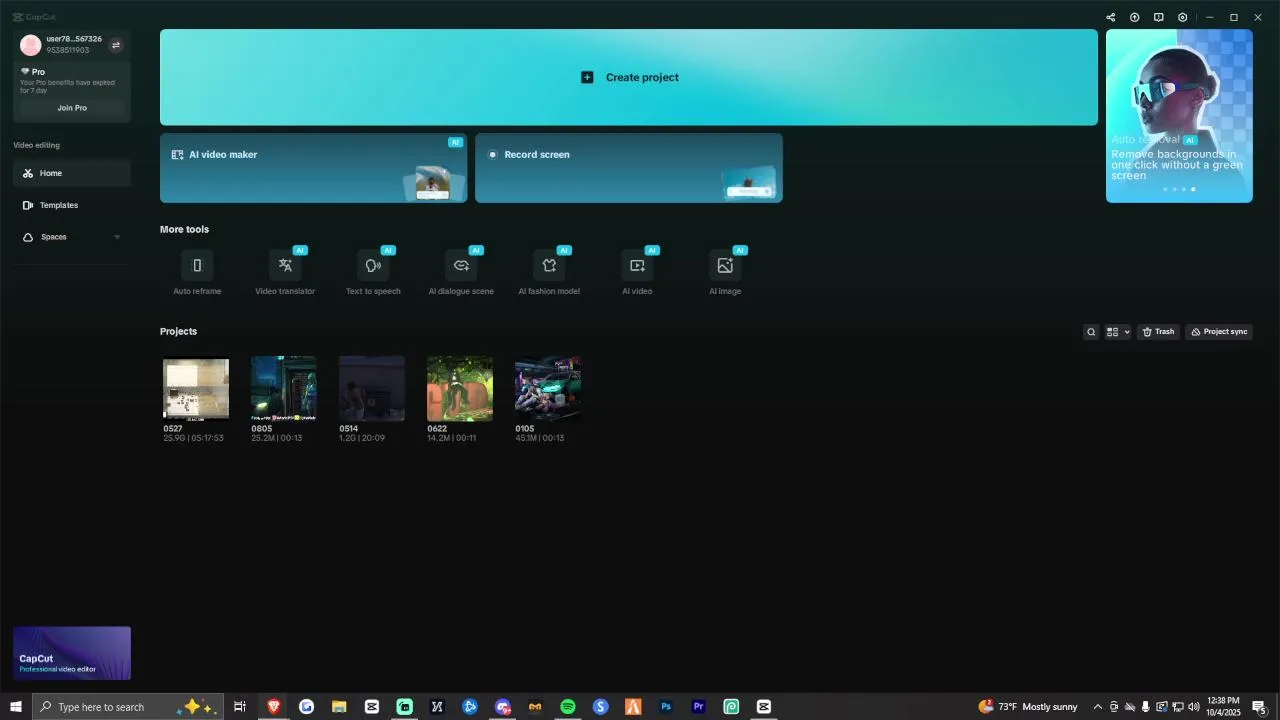Open Premiere Pro from the taskbar
Image resolution: width=1280 pixels, height=720 pixels.
click(699, 707)
